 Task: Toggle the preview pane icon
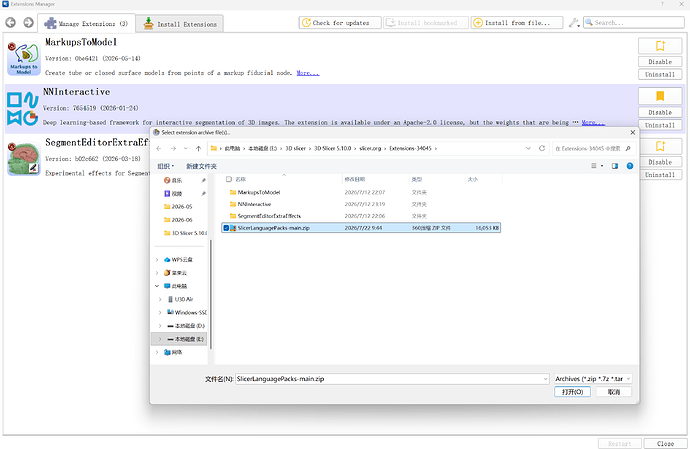tap(615, 166)
